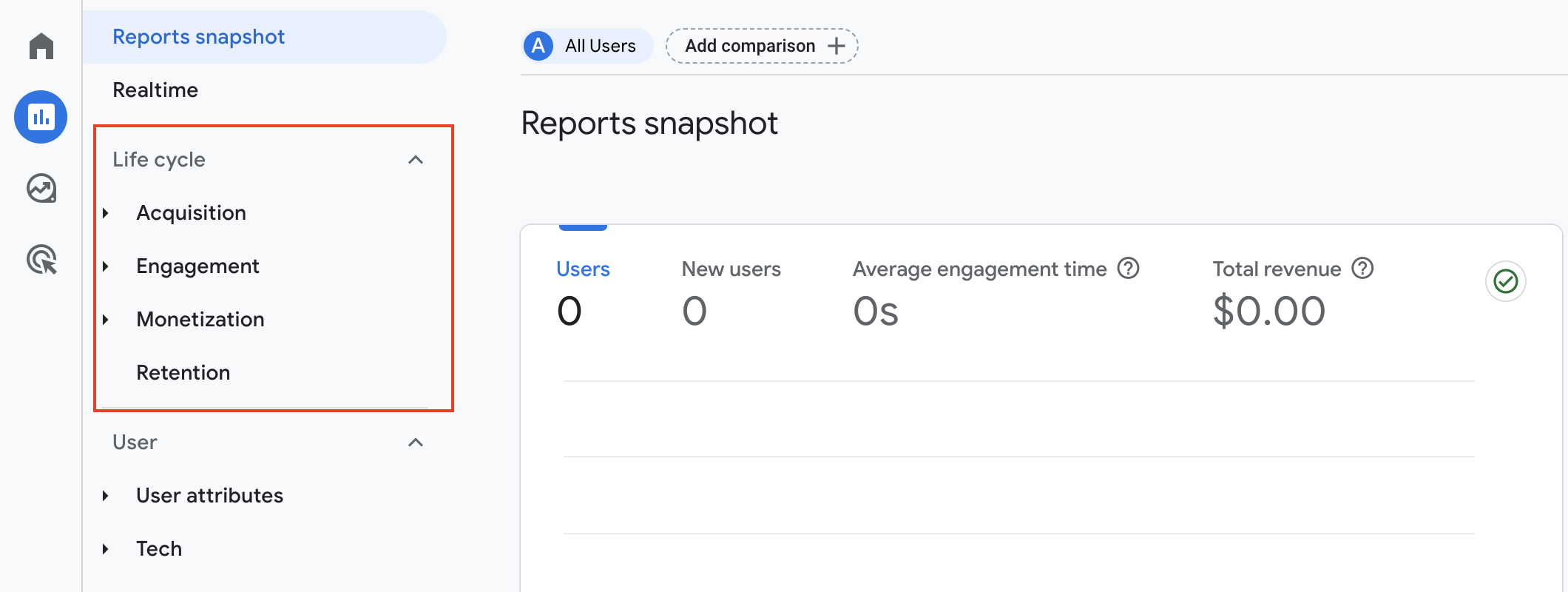Open help icon beside Average engagement time
The image size is (1568, 592).
click(x=1128, y=268)
